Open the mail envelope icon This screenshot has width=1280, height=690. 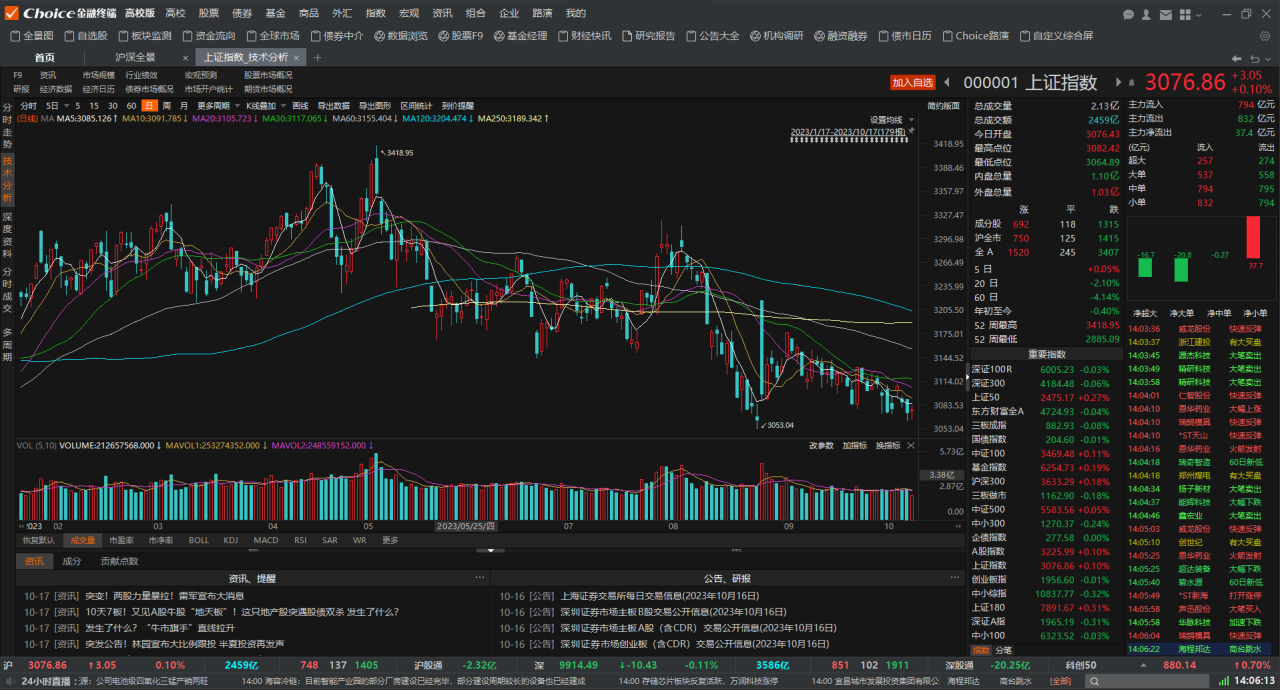click(x=1166, y=14)
